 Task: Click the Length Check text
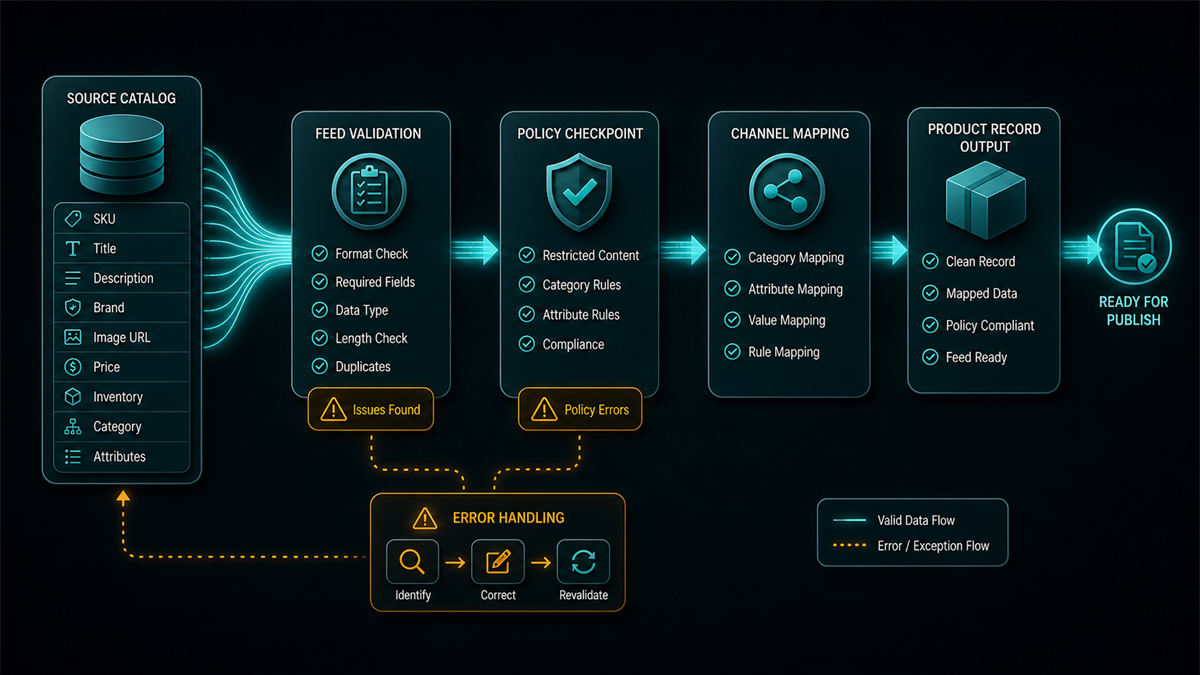click(372, 339)
